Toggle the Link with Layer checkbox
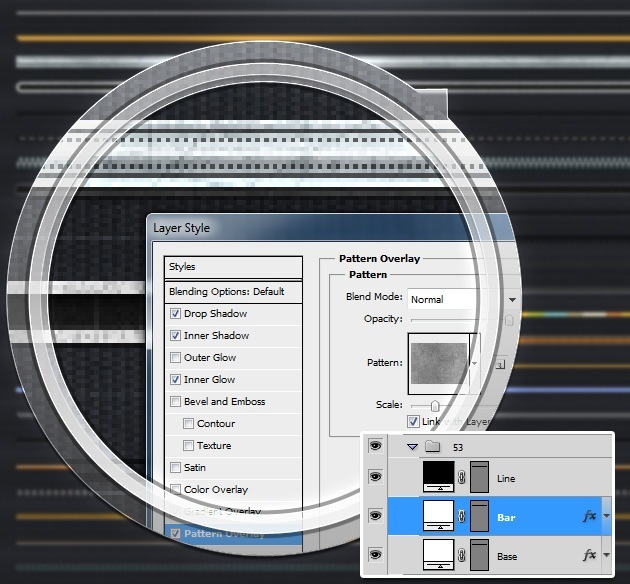Viewport: 630px width, 584px height. point(413,421)
